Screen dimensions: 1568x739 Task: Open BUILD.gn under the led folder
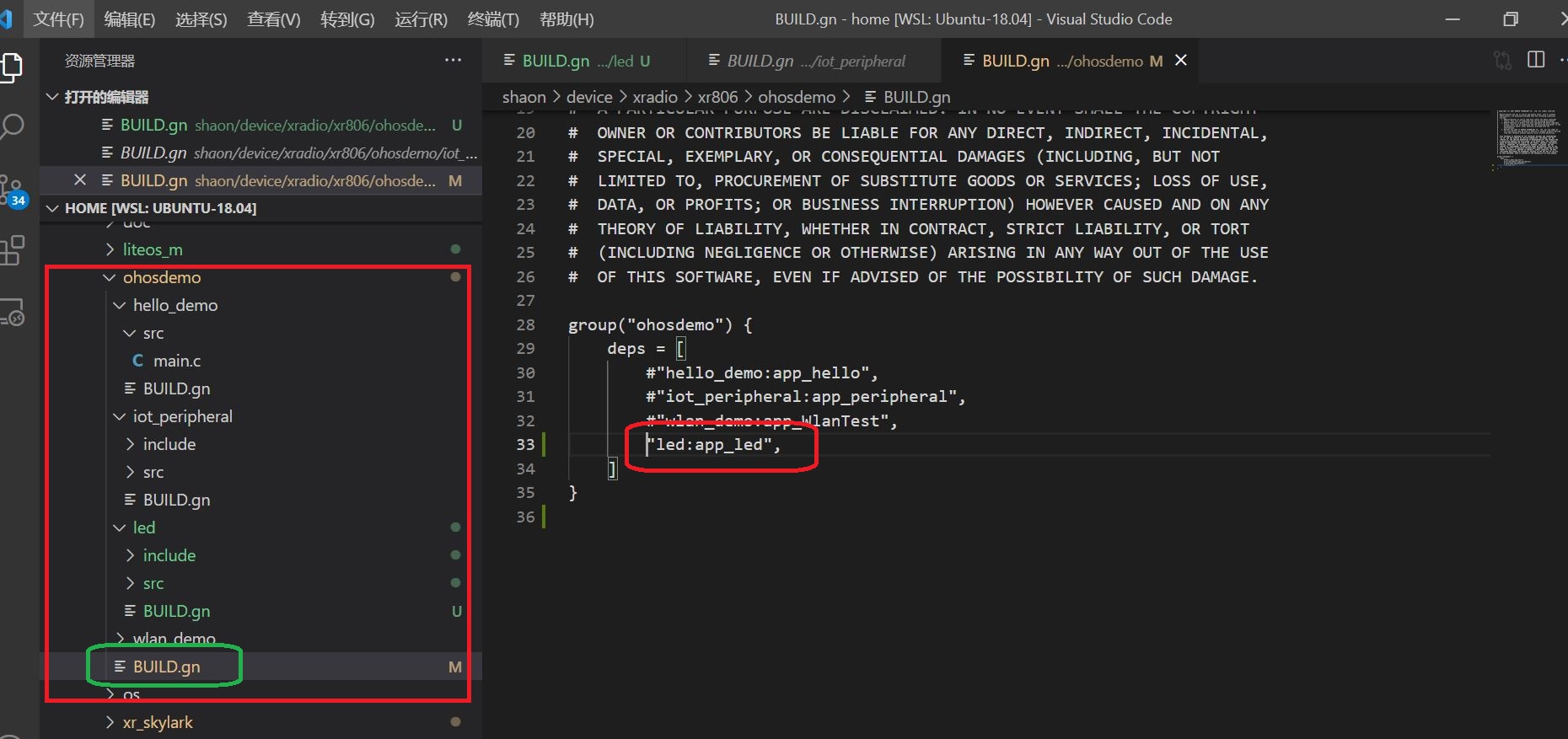(176, 611)
